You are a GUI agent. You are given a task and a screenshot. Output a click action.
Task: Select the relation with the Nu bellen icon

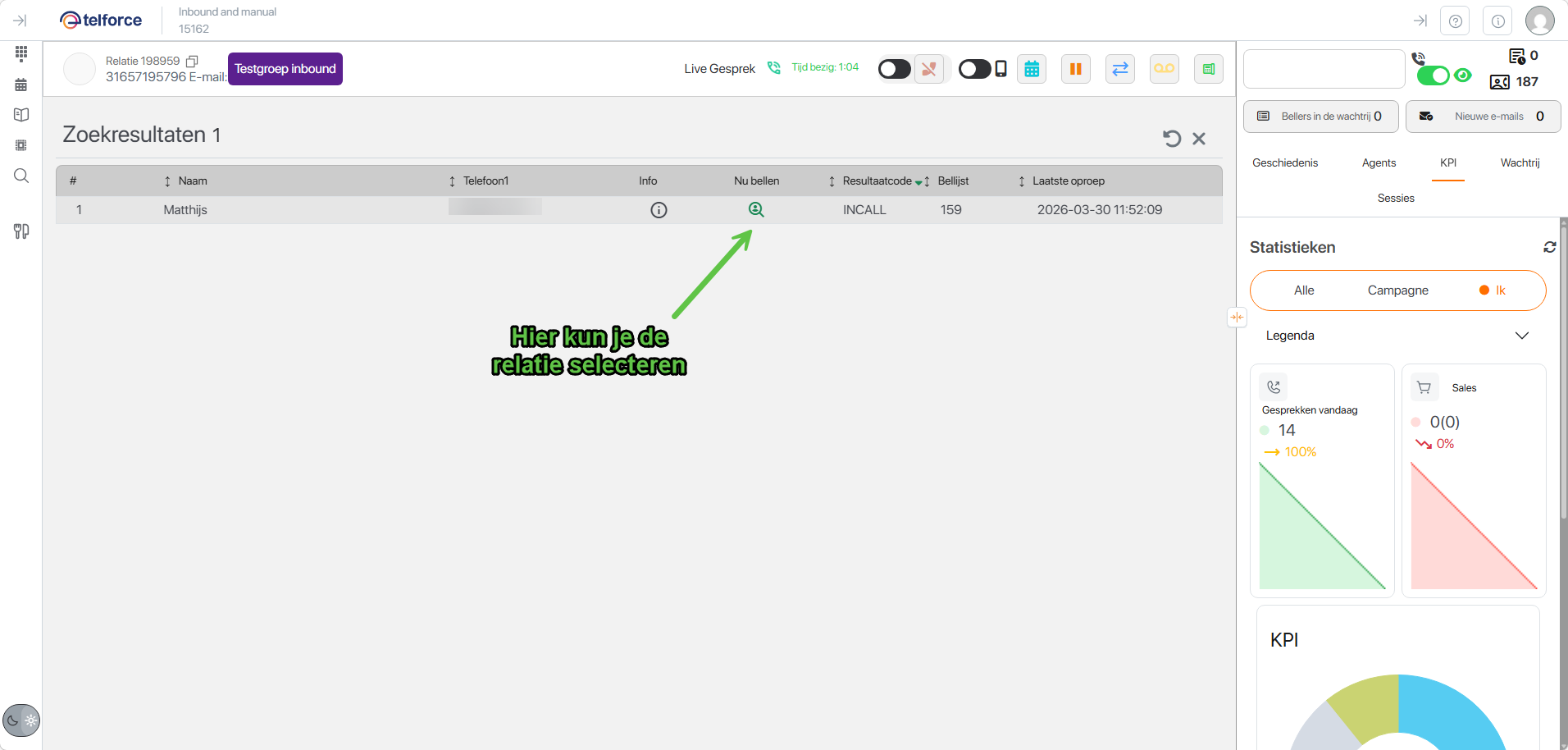[x=756, y=210]
